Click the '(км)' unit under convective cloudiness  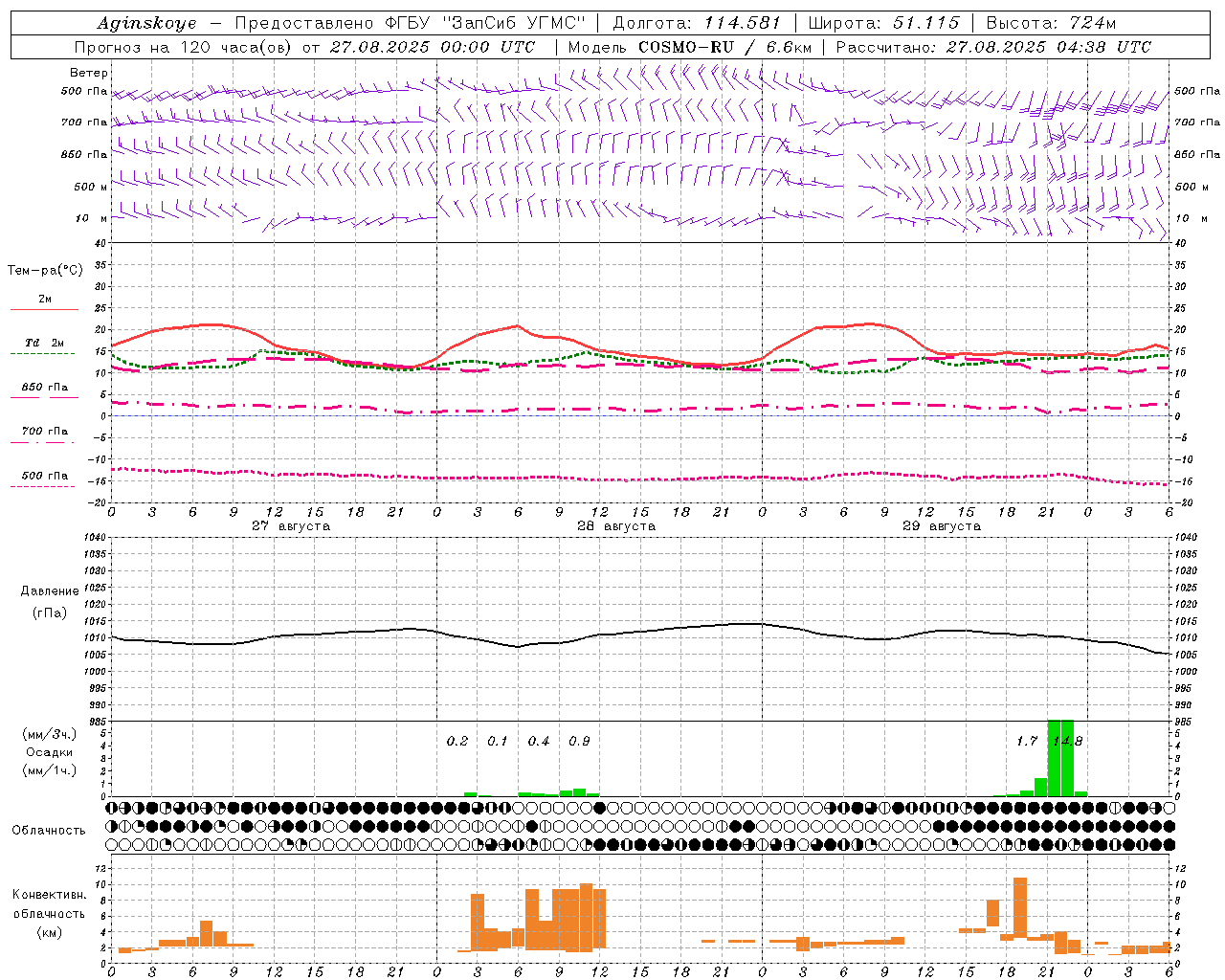(x=50, y=932)
